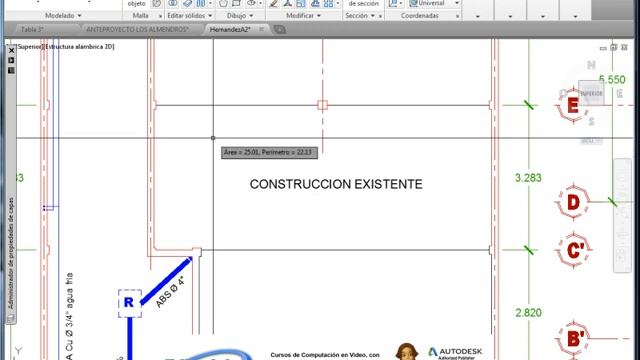Minimize the drawing viewport window

click(x=603, y=48)
